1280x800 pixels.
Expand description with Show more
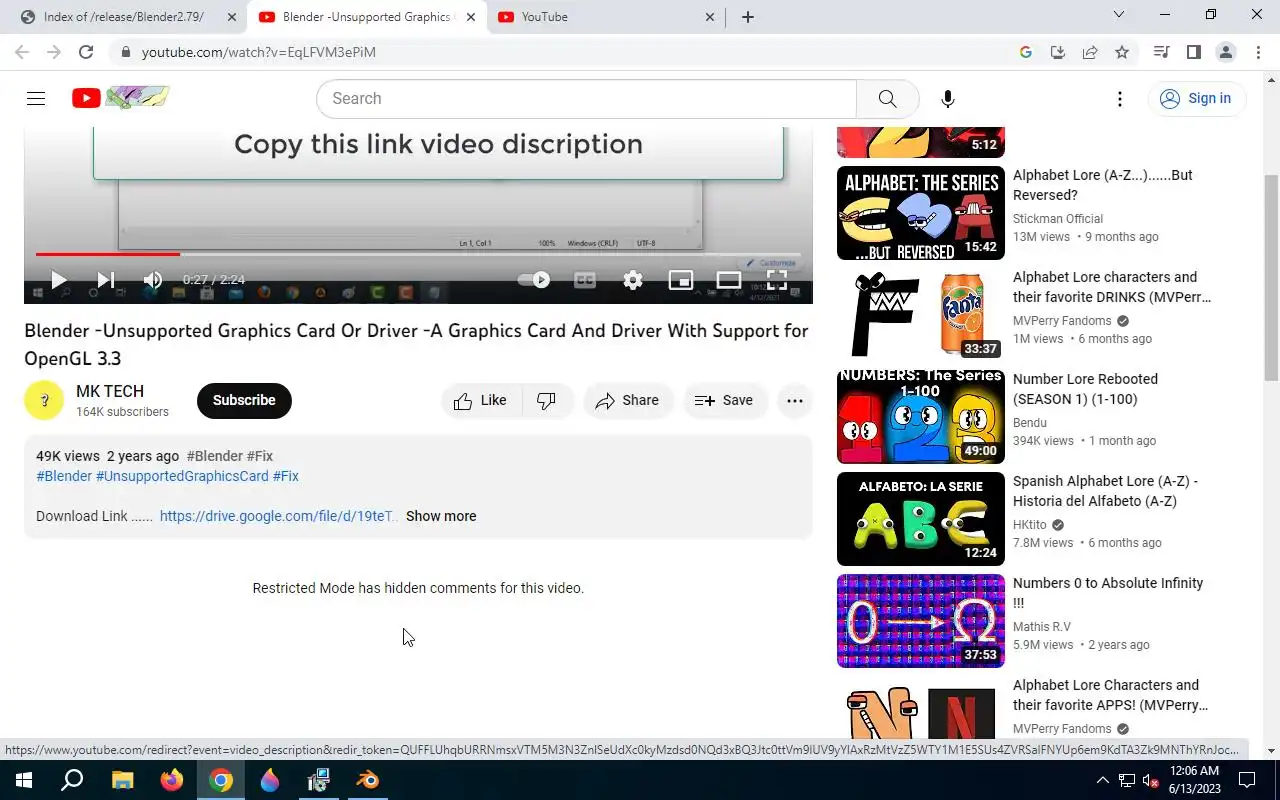(441, 516)
